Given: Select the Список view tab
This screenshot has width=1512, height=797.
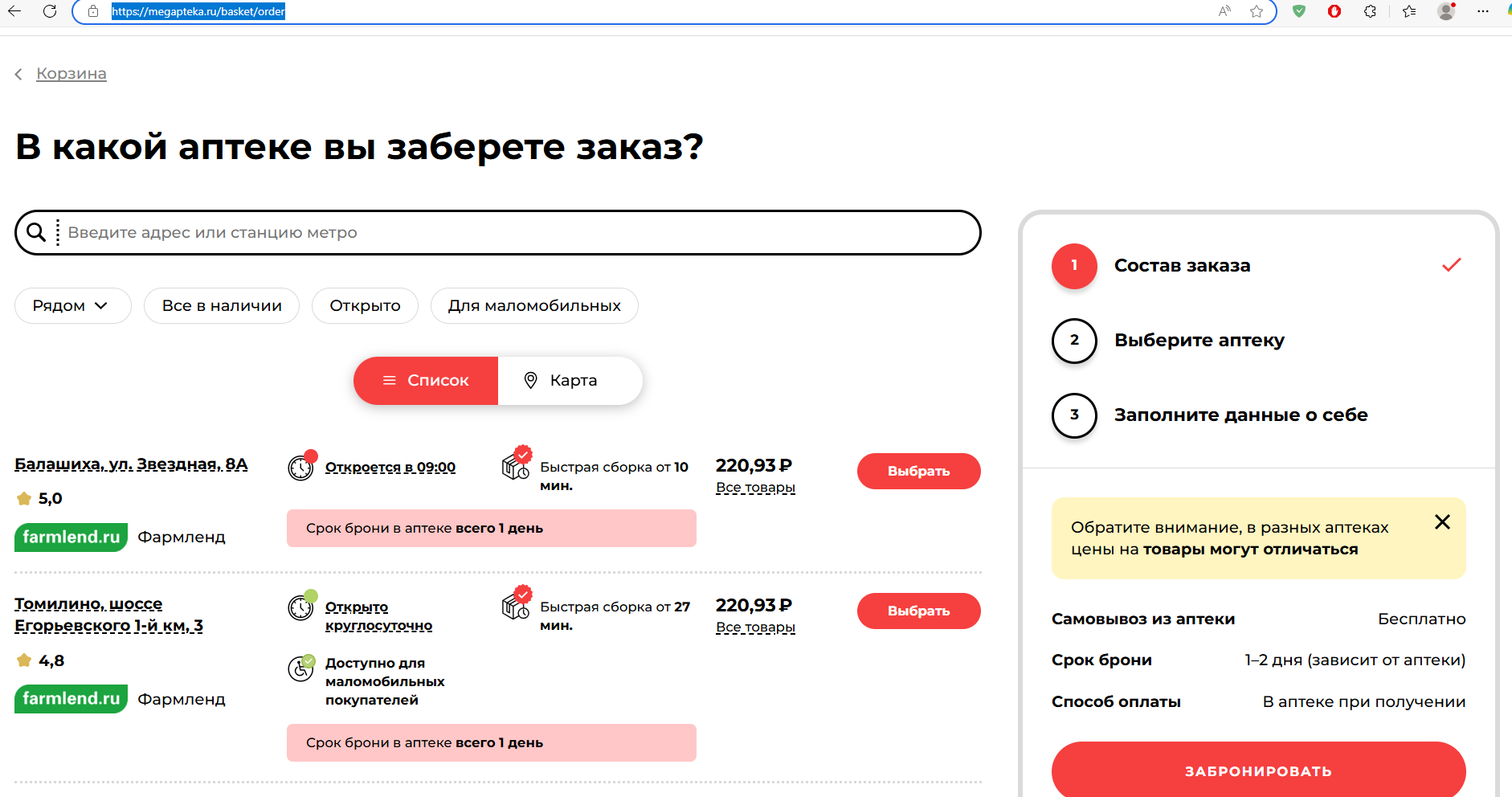Looking at the screenshot, I should [x=426, y=381].
